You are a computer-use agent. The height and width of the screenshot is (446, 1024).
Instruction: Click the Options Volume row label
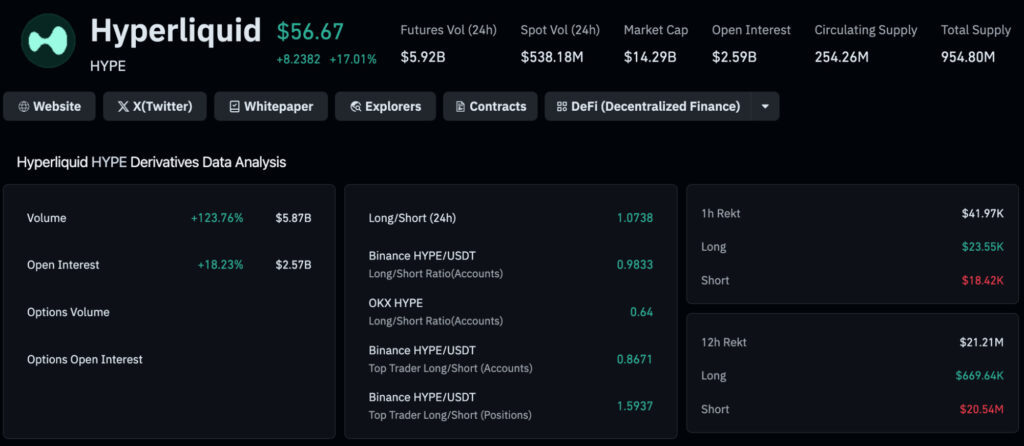click(x=68, y=312)
